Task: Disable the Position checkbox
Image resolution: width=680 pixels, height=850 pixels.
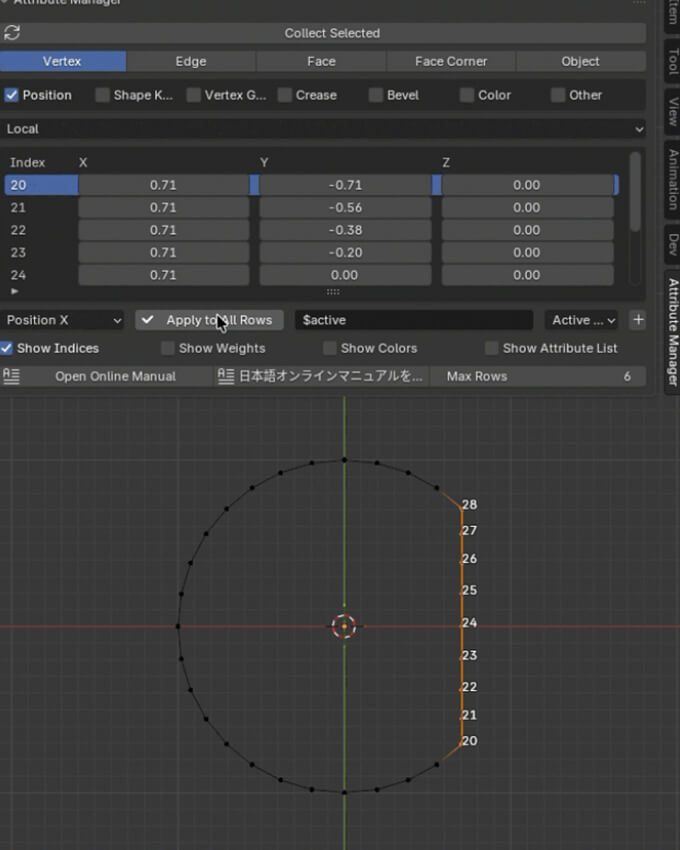Action: [x=12, y=95]
